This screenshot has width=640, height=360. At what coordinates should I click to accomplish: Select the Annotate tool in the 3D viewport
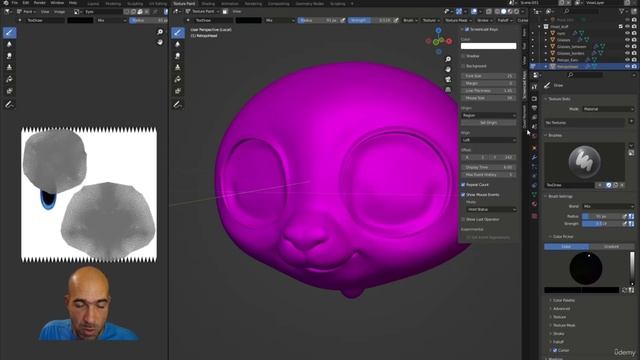pyautogui.click(x=178, y=105)
